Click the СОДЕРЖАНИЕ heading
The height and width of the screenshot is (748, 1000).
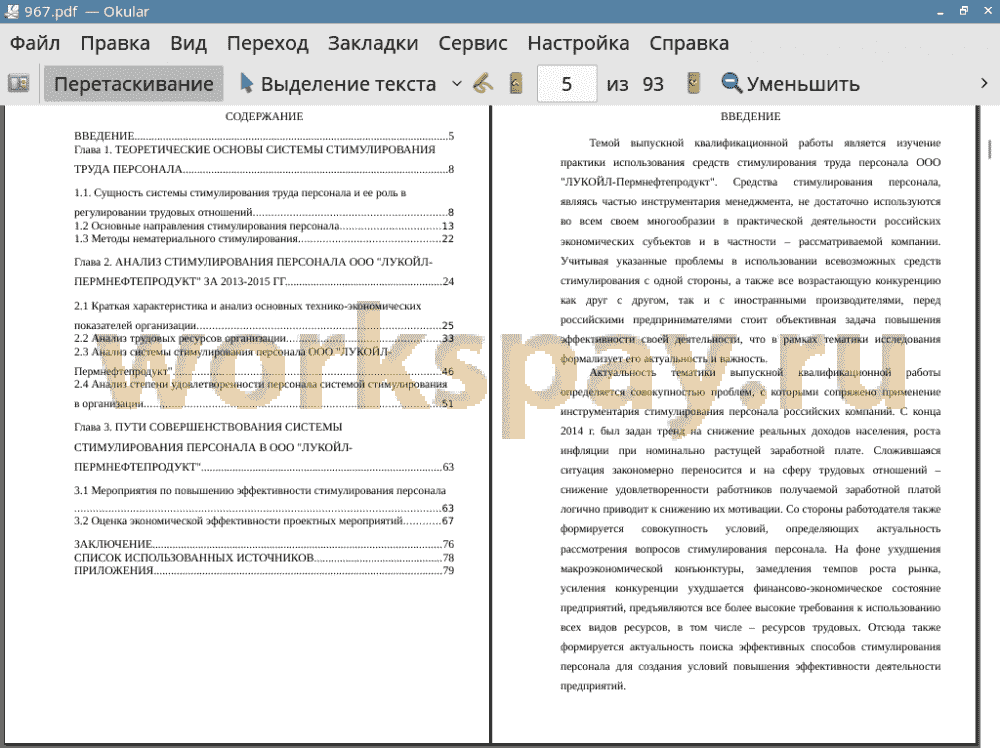point(264,117)
